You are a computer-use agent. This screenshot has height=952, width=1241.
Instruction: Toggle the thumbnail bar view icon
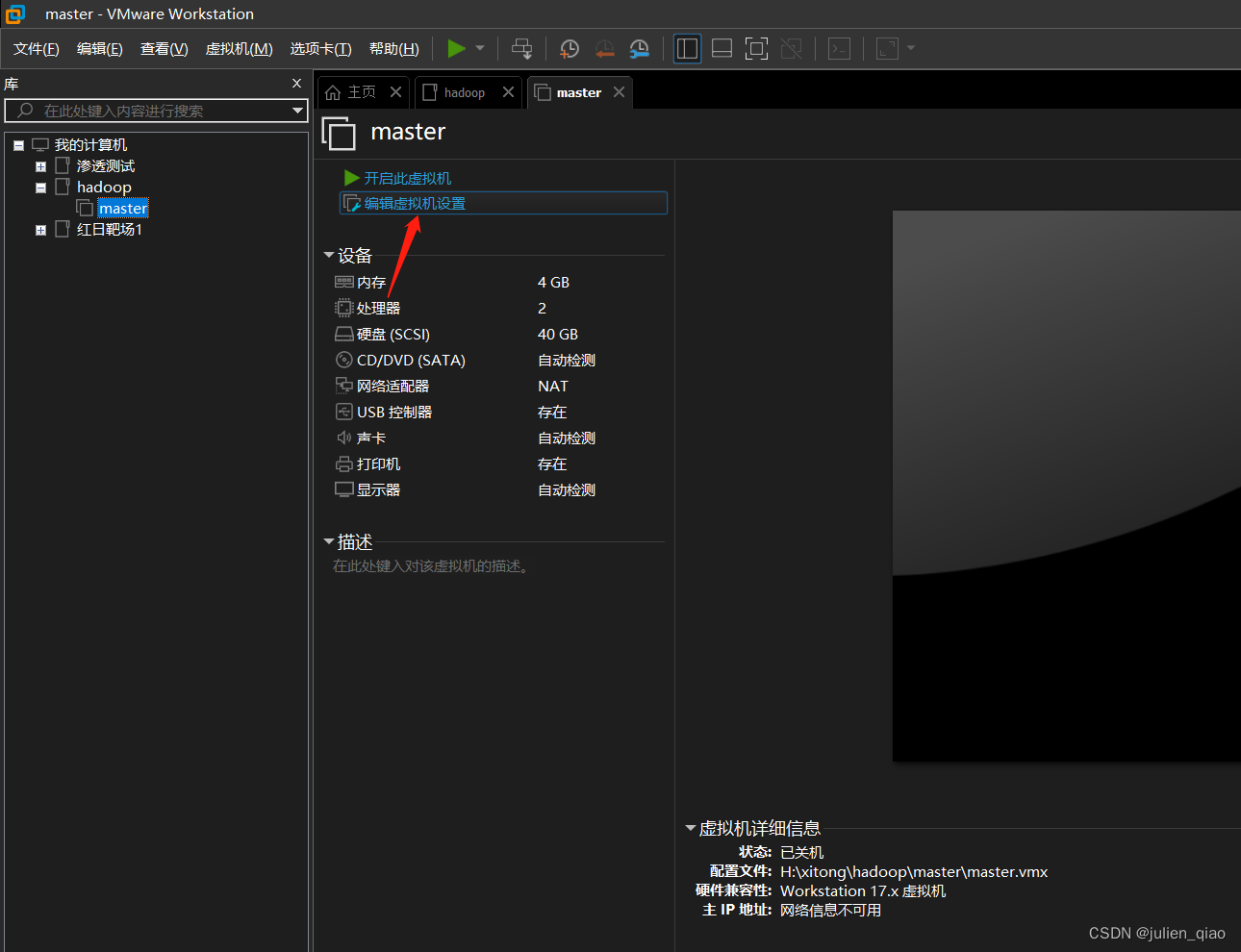click(x=722, y=48)
